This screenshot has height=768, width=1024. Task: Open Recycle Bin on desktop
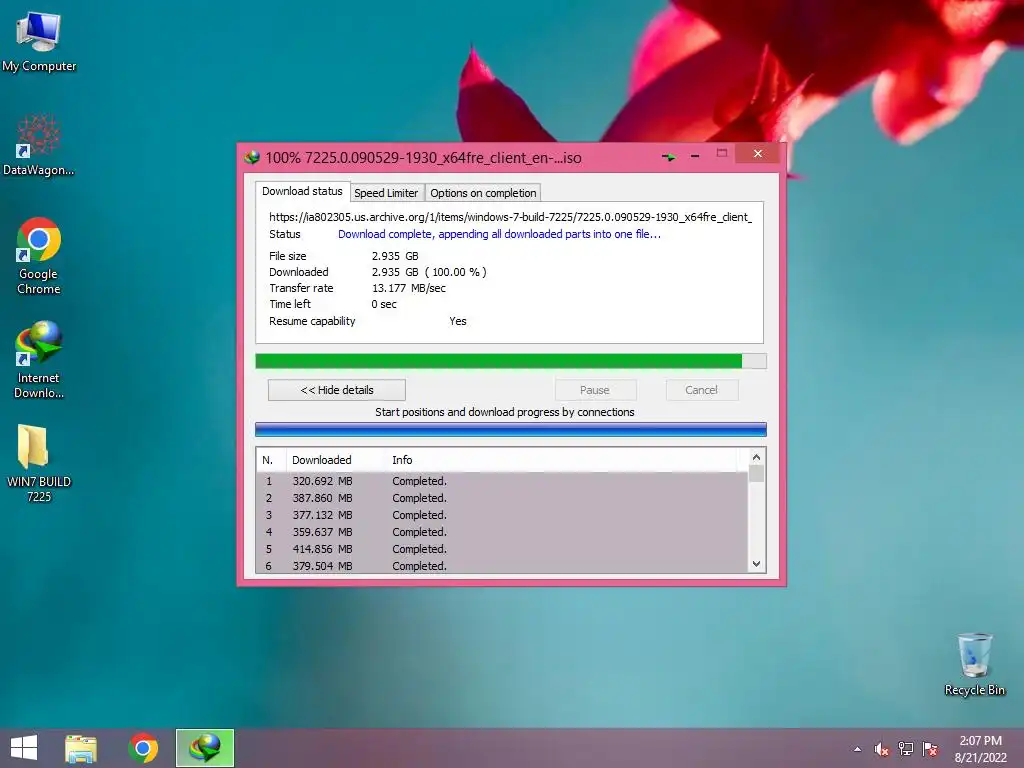tap(974, 664)
